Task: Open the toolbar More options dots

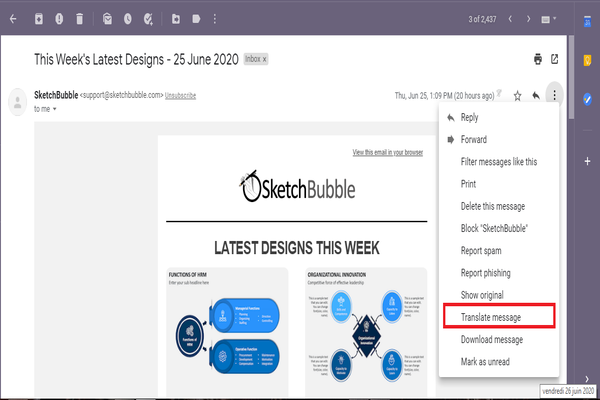Action: click(215, 19)
